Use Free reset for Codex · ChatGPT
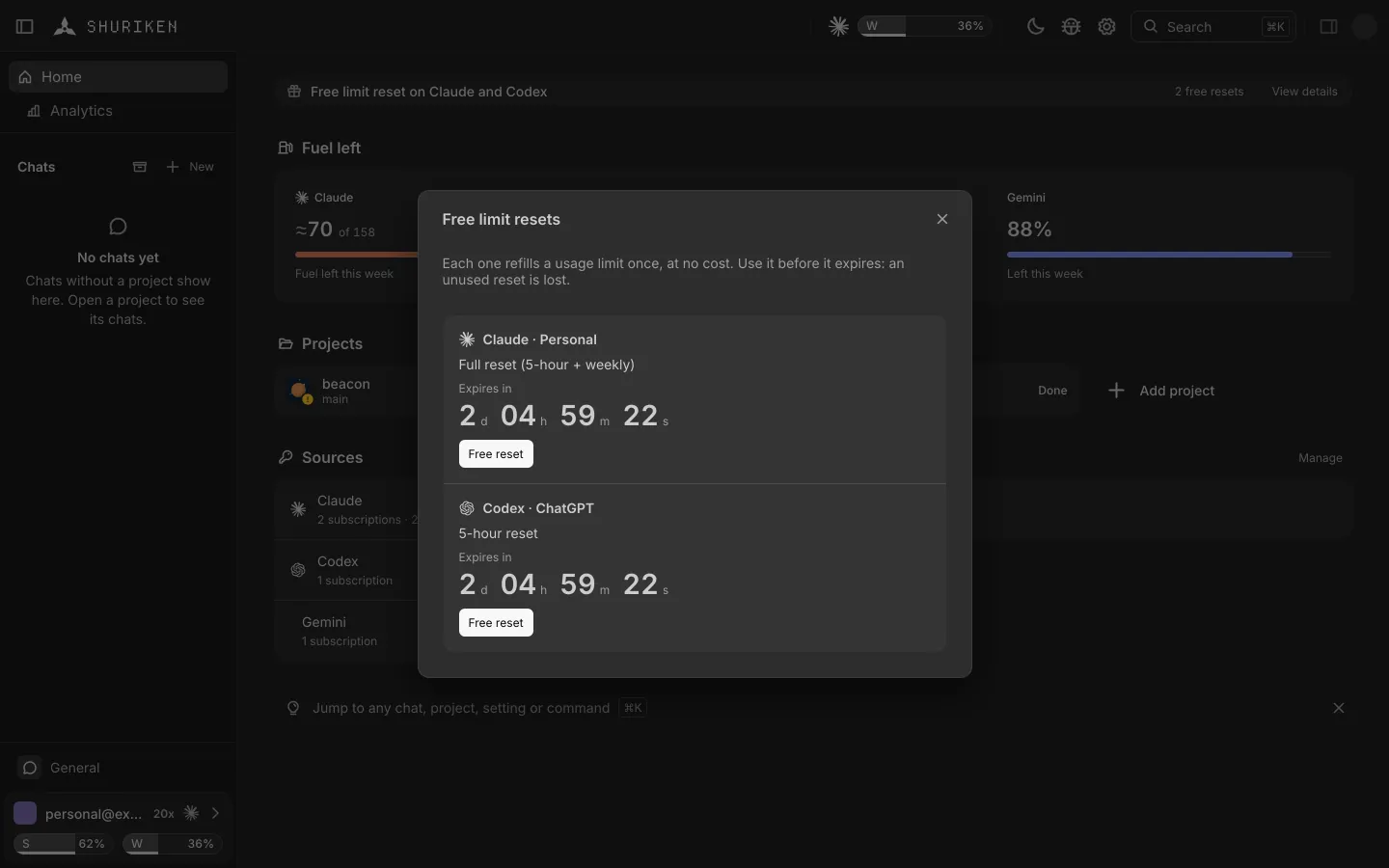Viewport: 1389px width, 868px height. click(x=496, y=623)
